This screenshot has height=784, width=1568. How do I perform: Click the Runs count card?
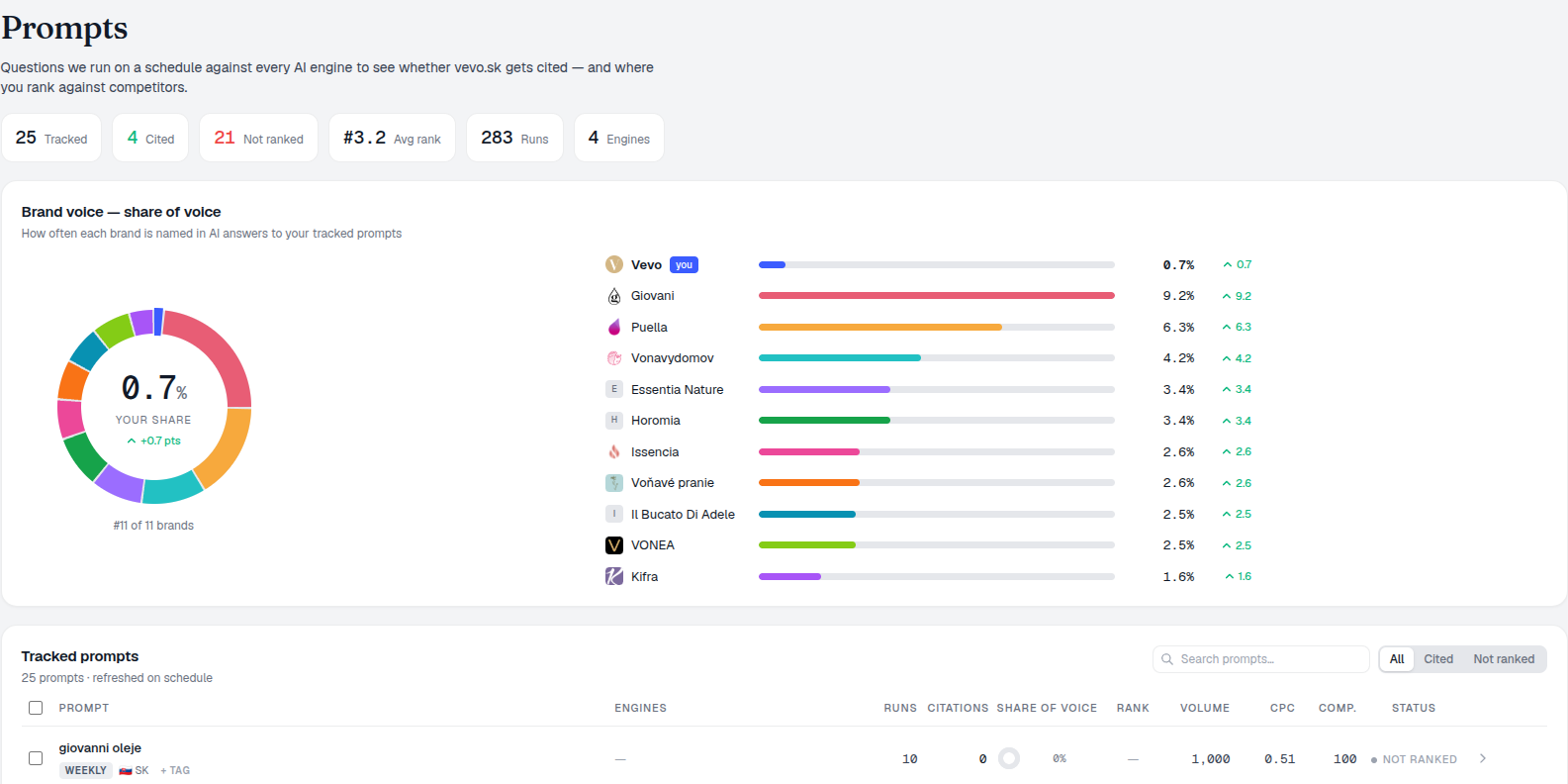[x=514, y=138]
